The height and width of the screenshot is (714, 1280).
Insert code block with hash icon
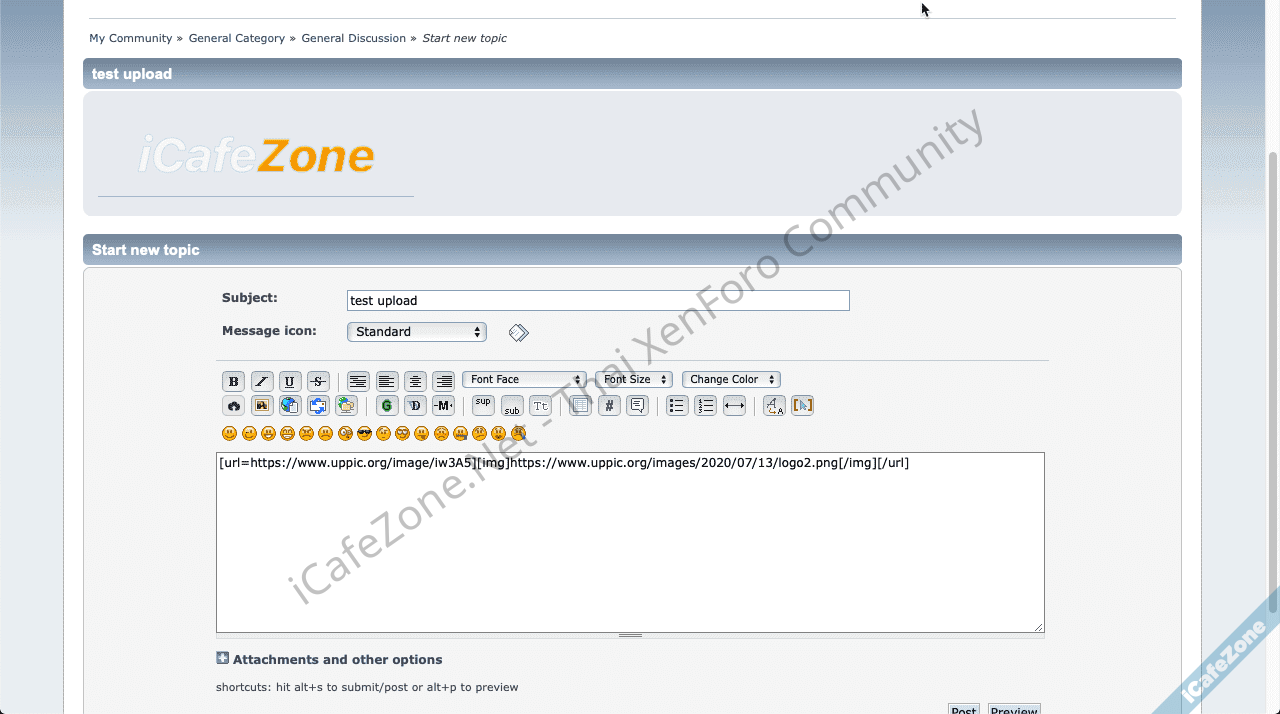(x=609, y=406)
